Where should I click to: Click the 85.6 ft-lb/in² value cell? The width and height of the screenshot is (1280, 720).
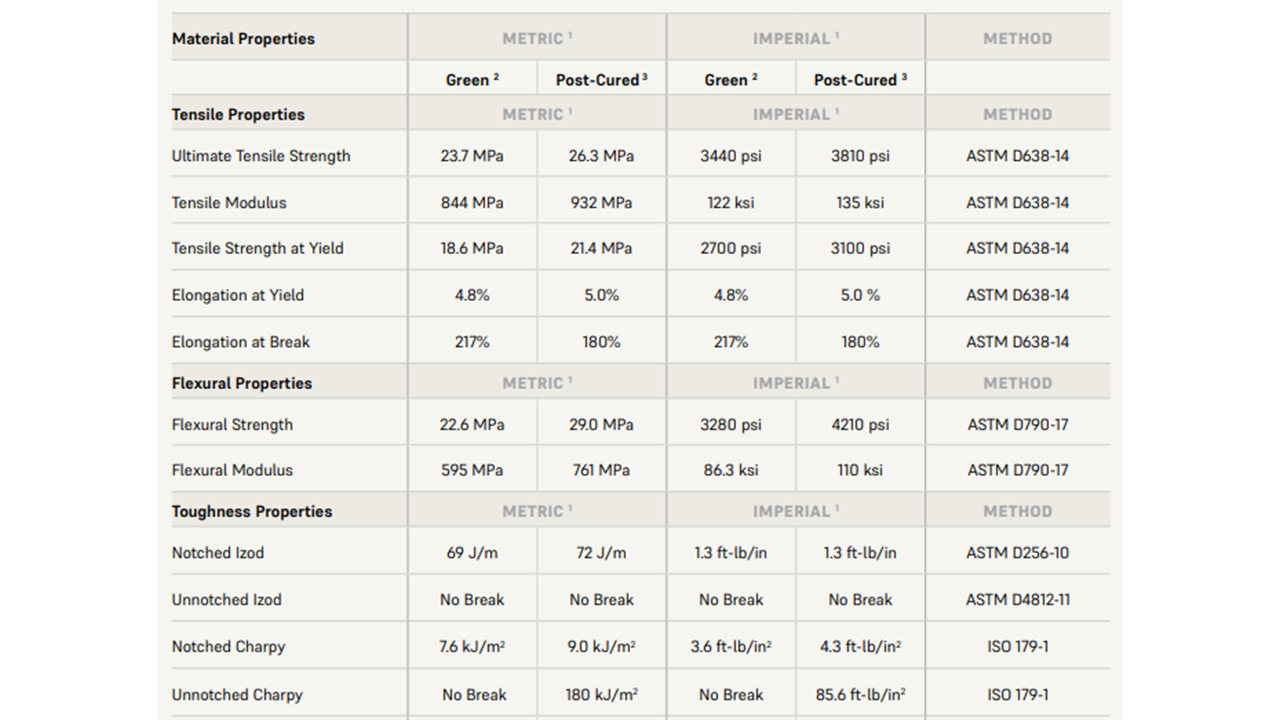pyautogui.click(x=860, y=694)
